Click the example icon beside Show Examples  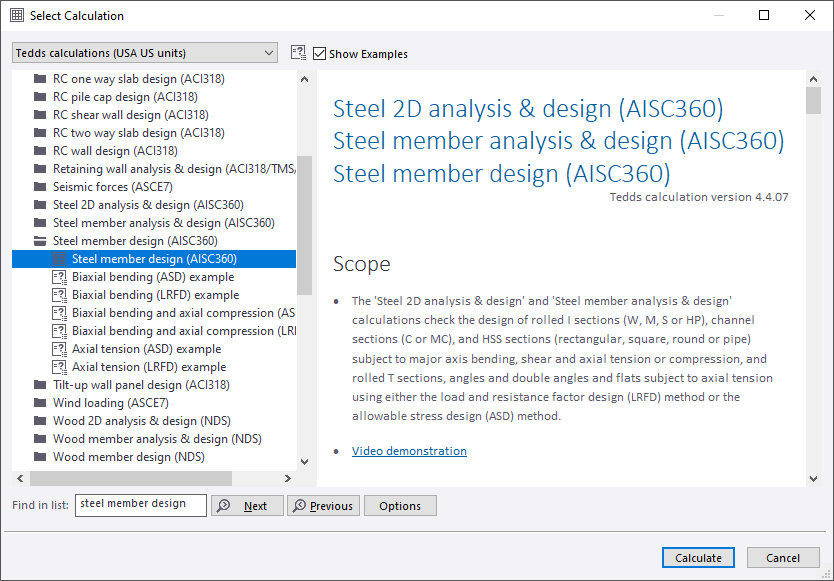[298, 53]
